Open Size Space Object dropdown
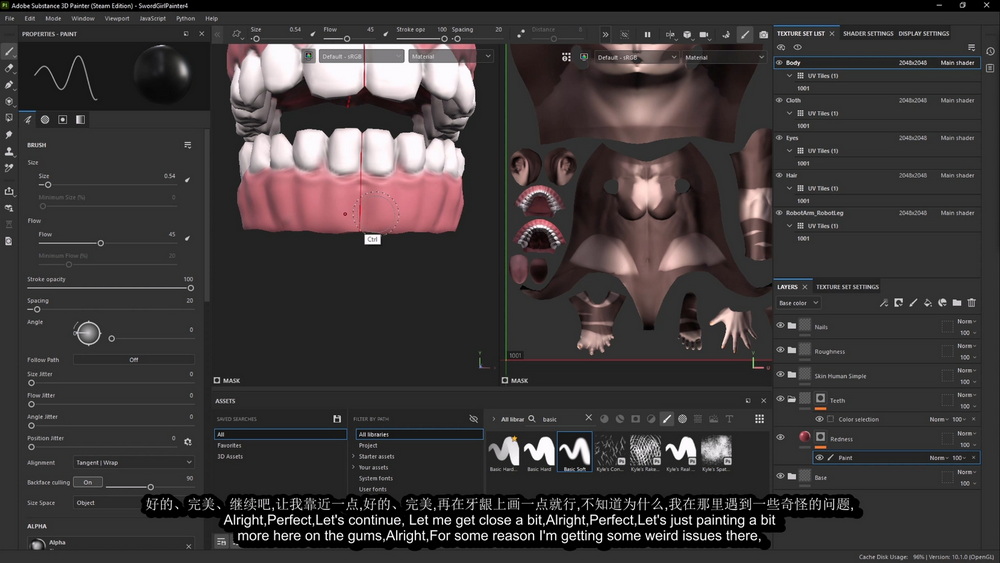Image resolution: width=1000 pixels, height=563 pixels. tap(133, 502)
